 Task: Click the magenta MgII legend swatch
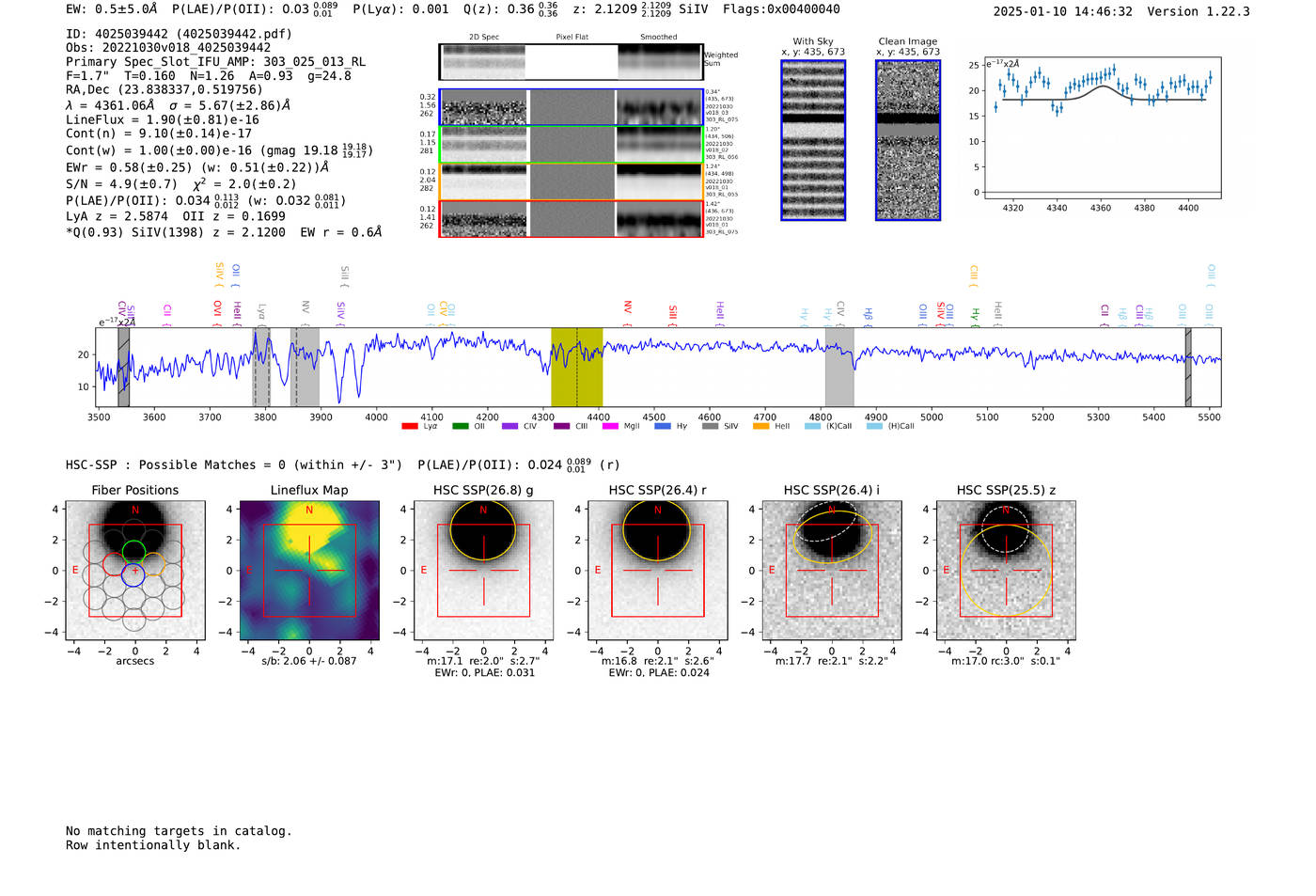pyautogui.click(x=610, y=426)
